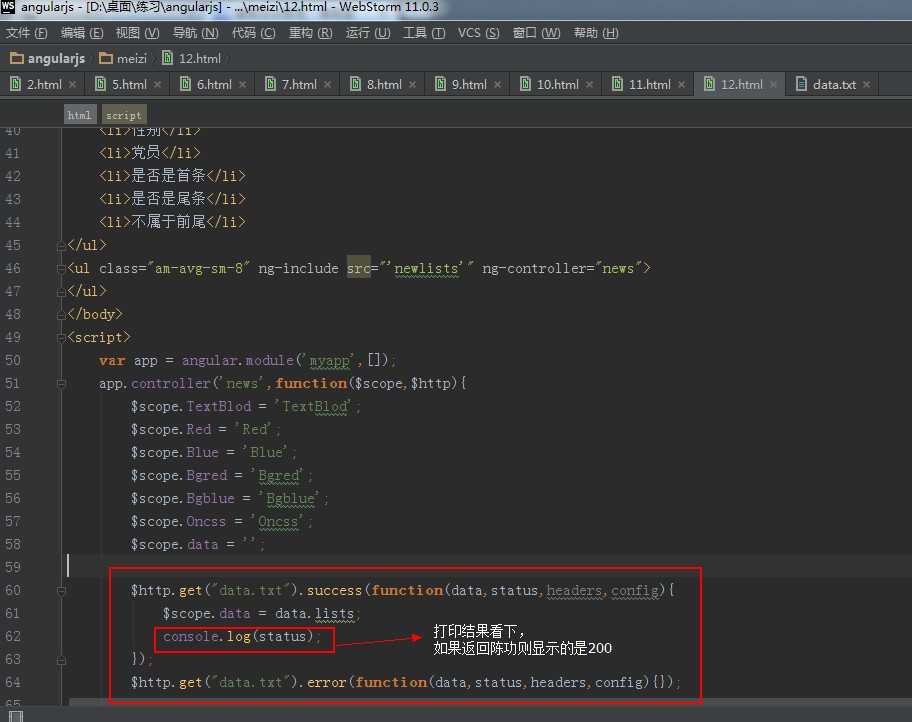Click the text 'newlists' in ng-include
The height and width of the screenshot is (722, 912).
[x=426, y=269]
